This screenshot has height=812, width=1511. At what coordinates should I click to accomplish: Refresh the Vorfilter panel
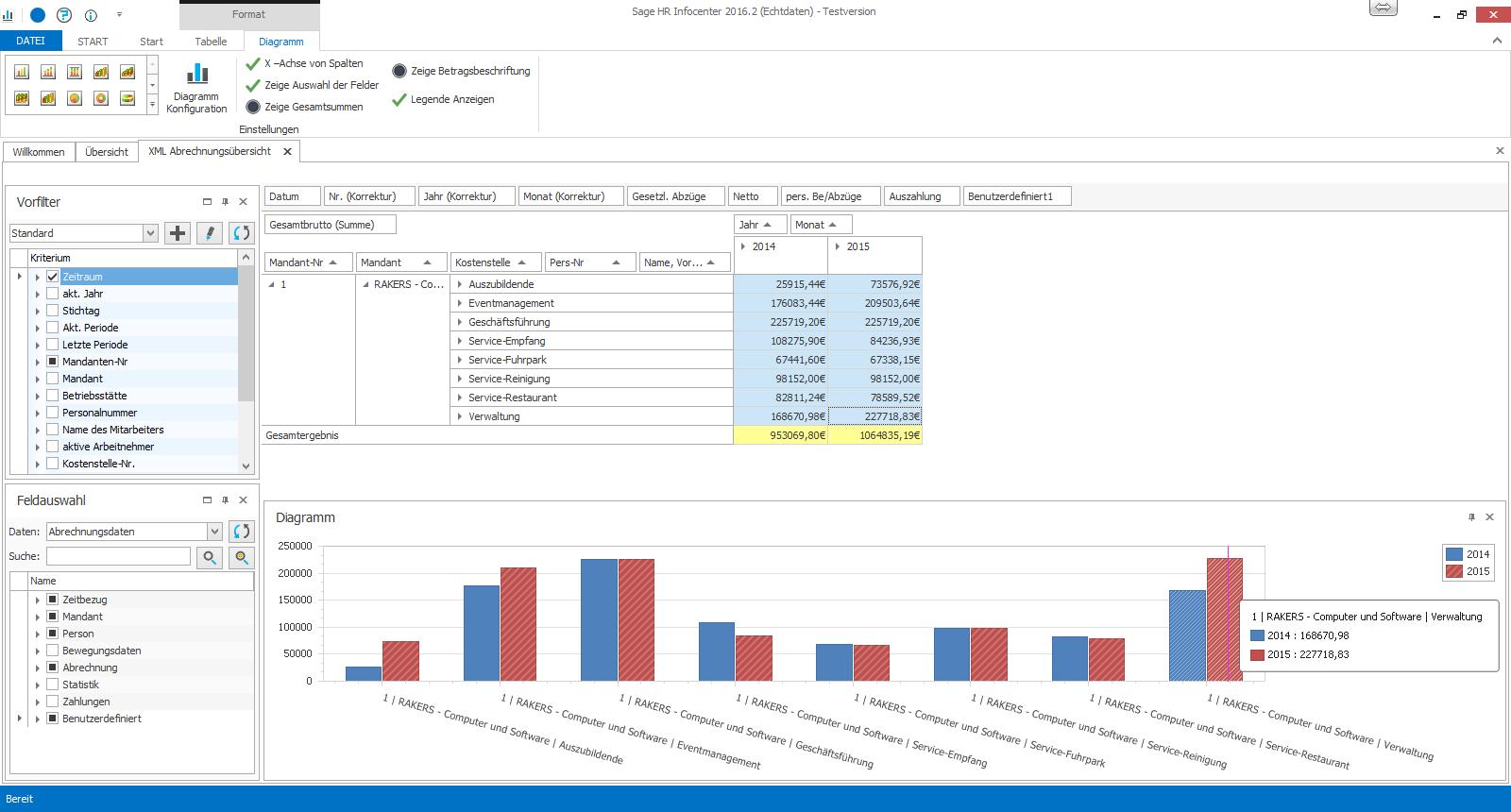point(242,233)
